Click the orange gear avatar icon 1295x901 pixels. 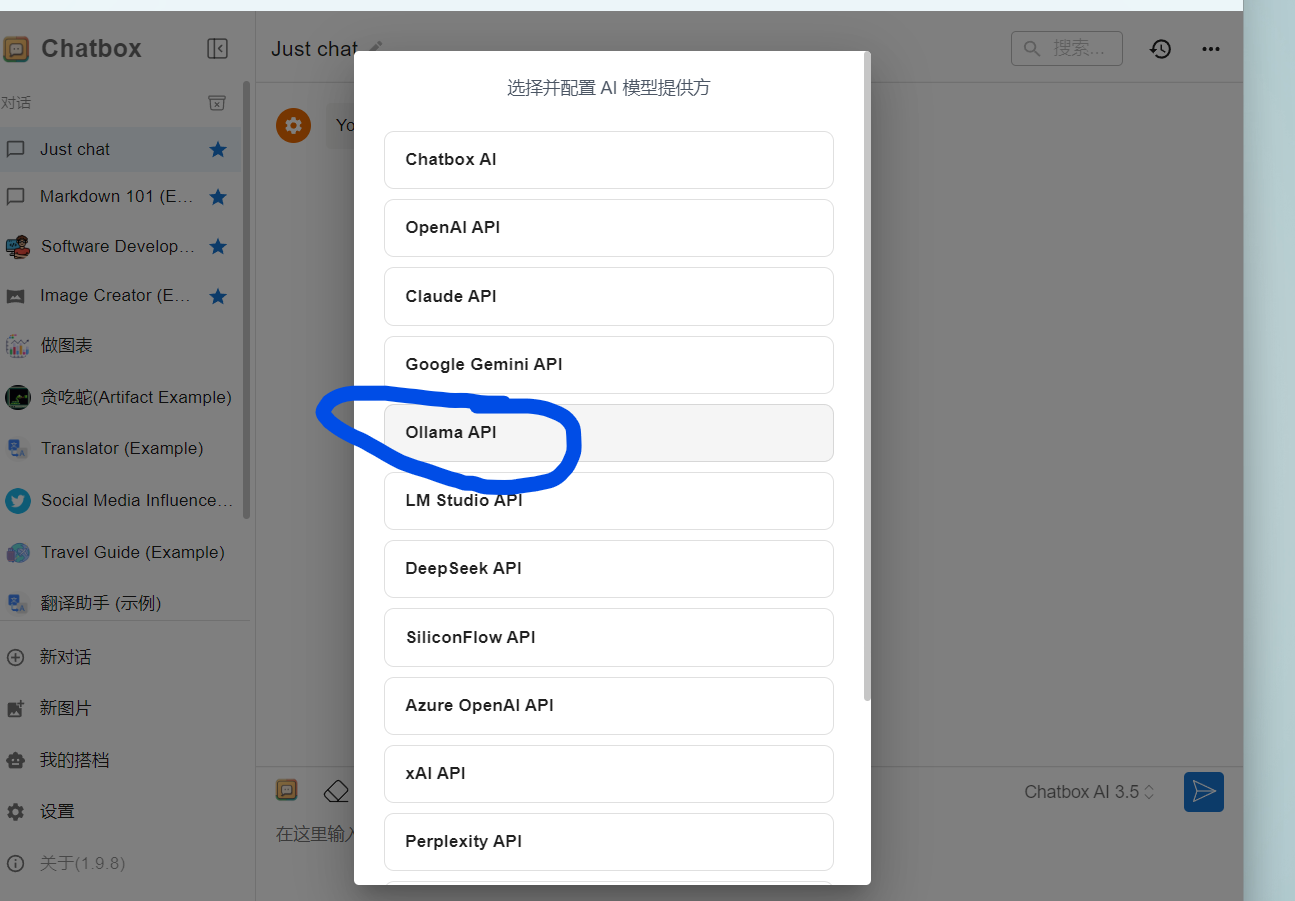(293, 125)
